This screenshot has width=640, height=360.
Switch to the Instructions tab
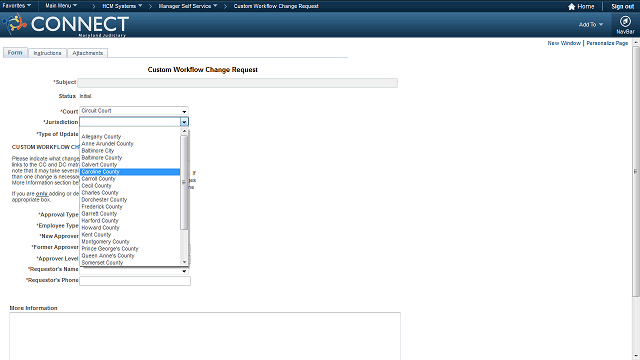(47, 53)
